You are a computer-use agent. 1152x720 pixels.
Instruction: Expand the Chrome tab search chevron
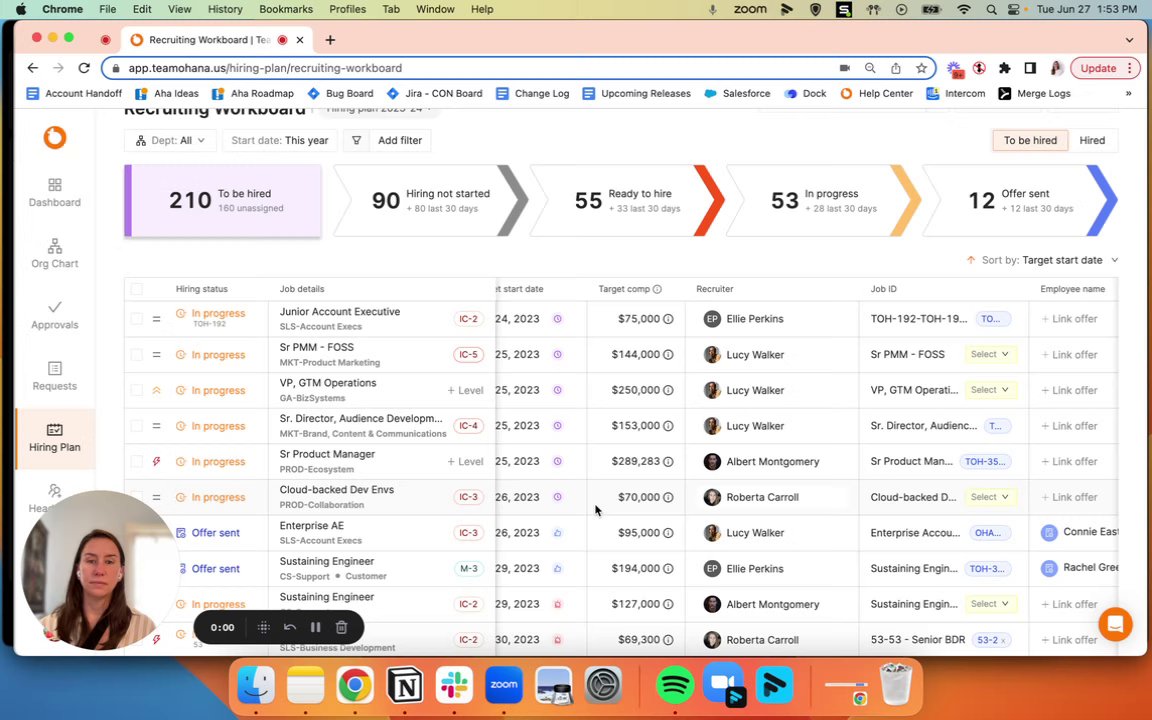tap(1129, 40)
